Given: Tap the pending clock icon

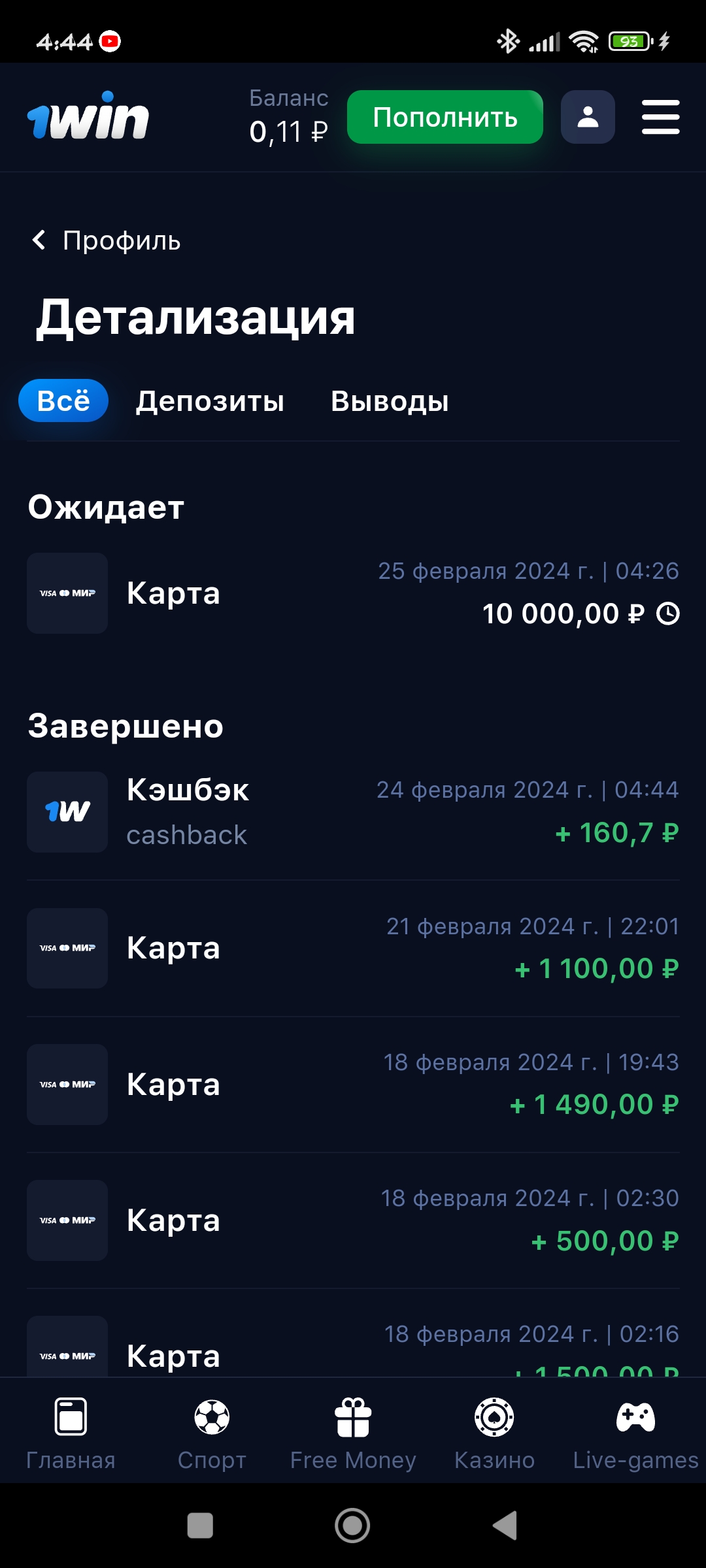Looking at the screenshot, I should point(668,613).
